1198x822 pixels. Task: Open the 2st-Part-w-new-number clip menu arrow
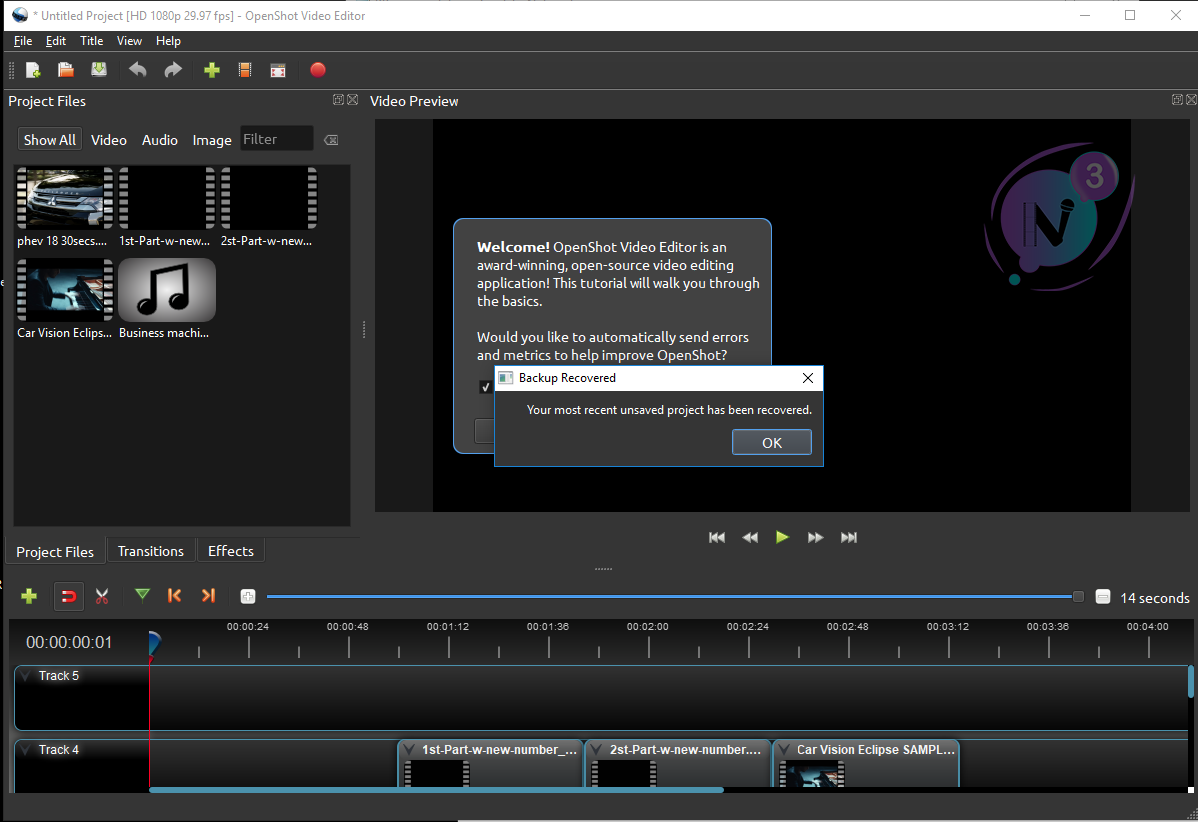click(x=597, y=750)
